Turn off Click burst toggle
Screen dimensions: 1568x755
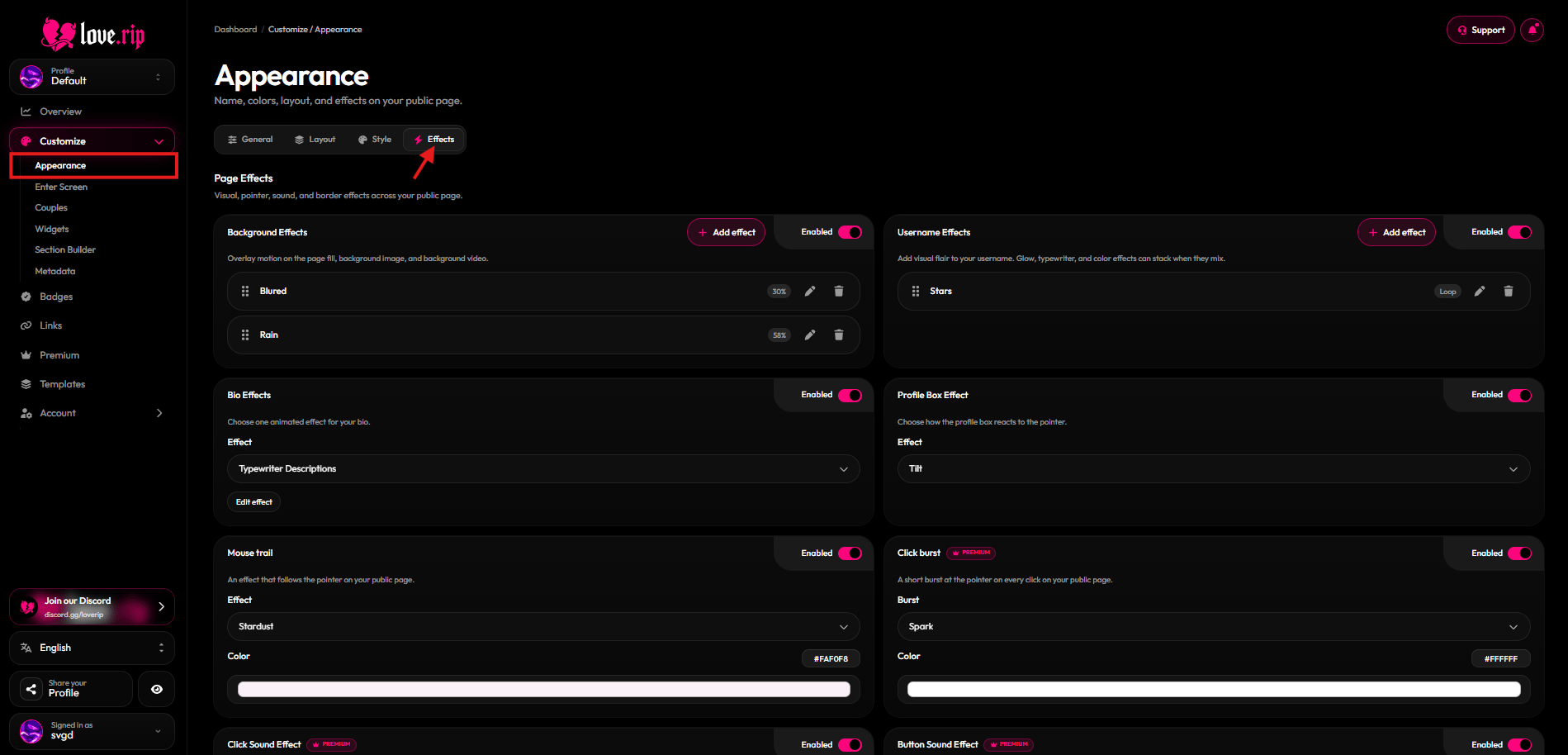[1519, 553]
